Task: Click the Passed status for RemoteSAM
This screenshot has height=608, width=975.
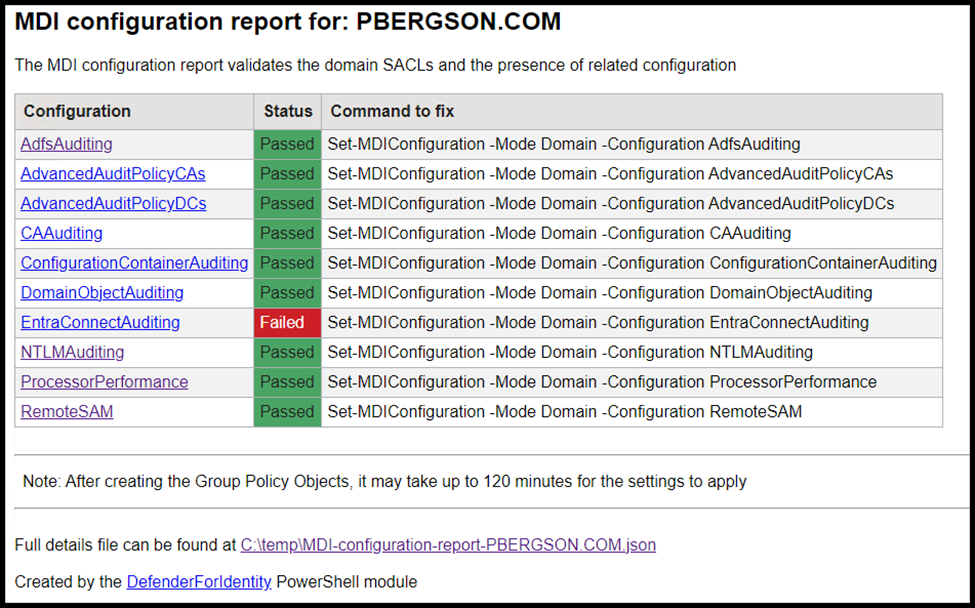Action: pos(287,411)
